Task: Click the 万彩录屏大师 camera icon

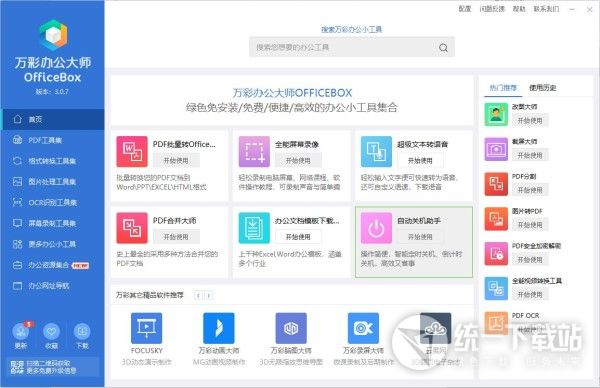Action: 363,328
